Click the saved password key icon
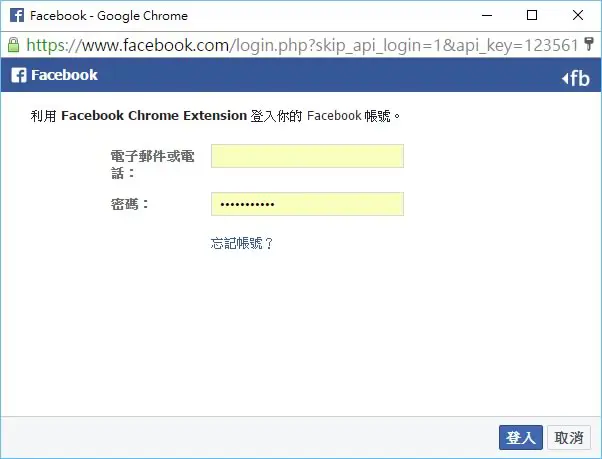The height and width of the screenshot is (459, 602). point(588,45)
